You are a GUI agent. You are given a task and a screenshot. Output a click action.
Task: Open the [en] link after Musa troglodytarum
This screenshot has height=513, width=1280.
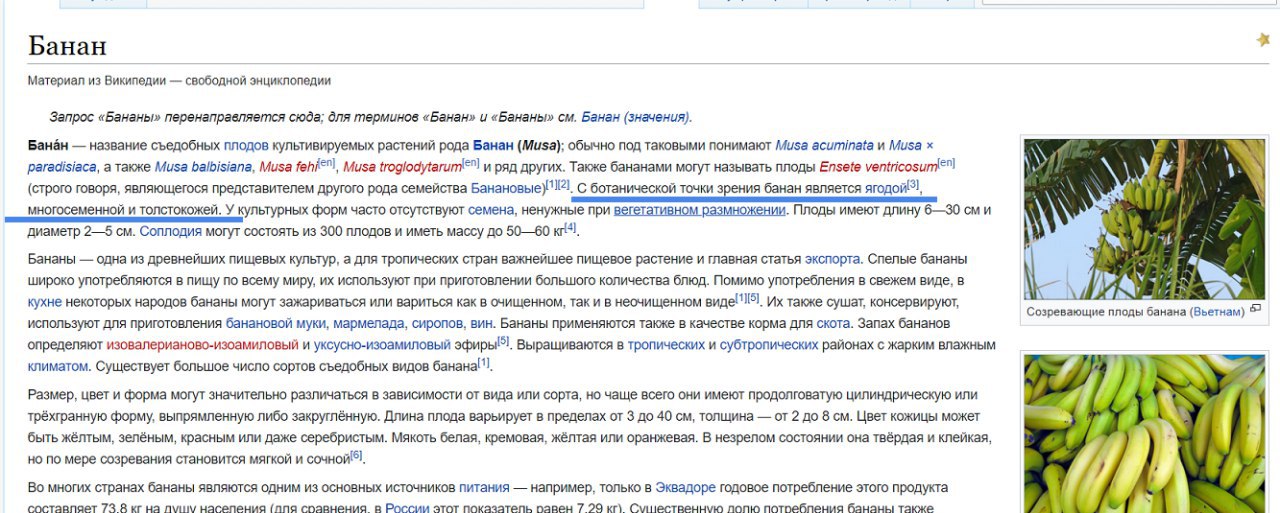[470, 162]
